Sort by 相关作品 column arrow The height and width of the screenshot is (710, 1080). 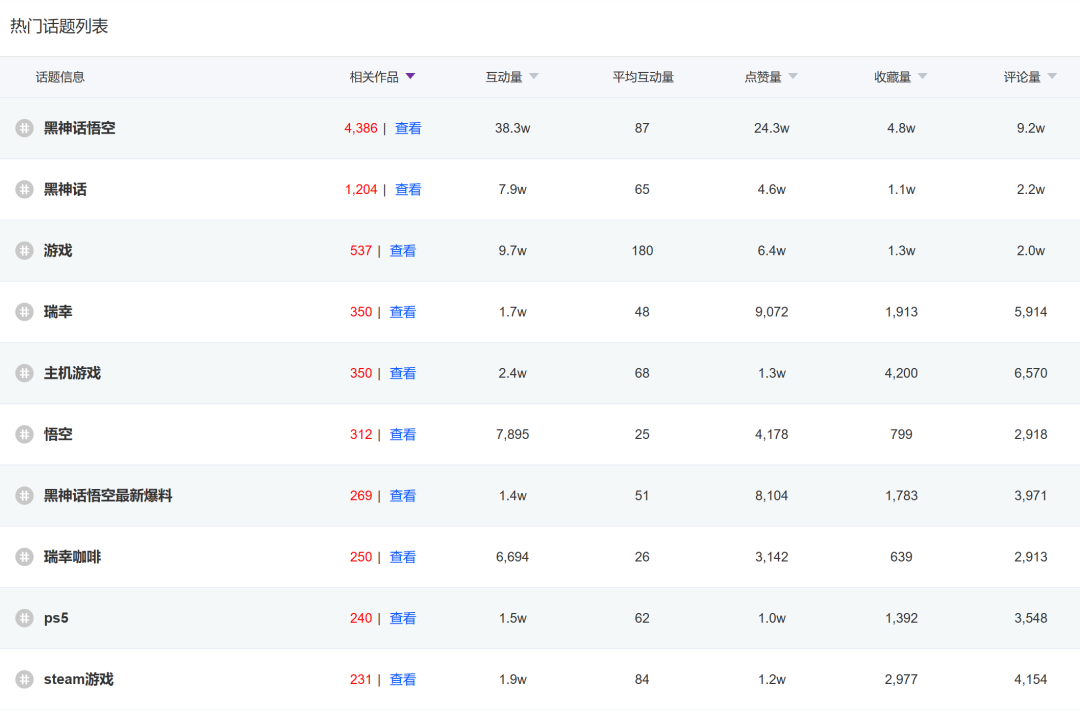pos(410,77)
